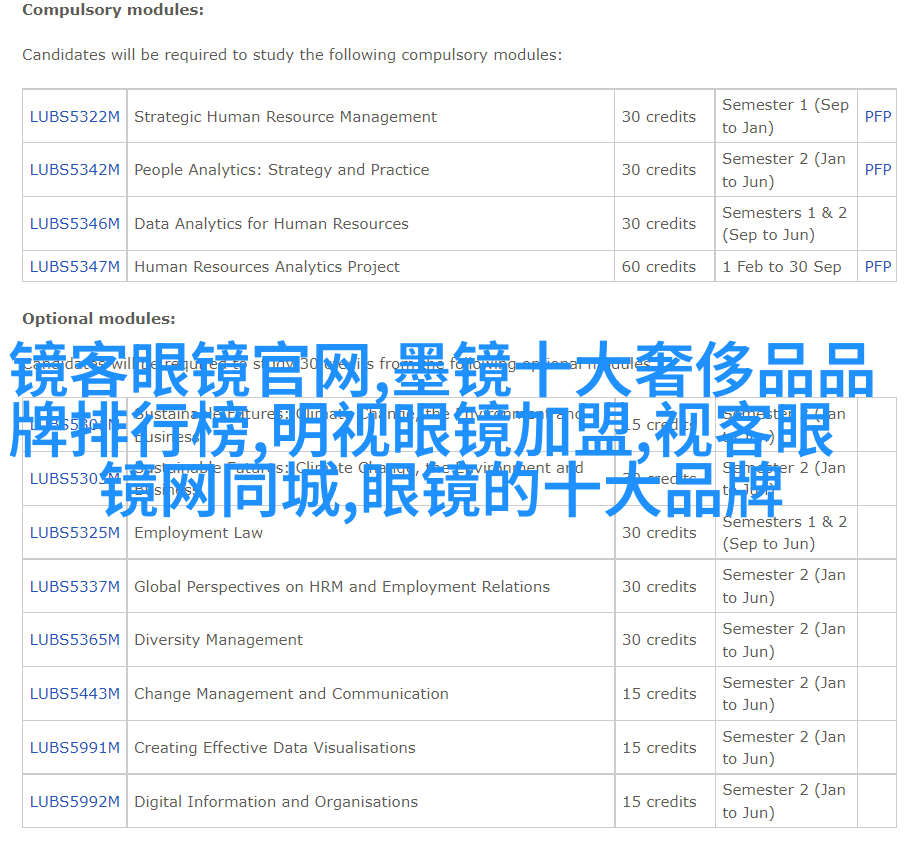Select the semester cell in the LUBS5991M row
916x845 pixels.
[784, 747]
